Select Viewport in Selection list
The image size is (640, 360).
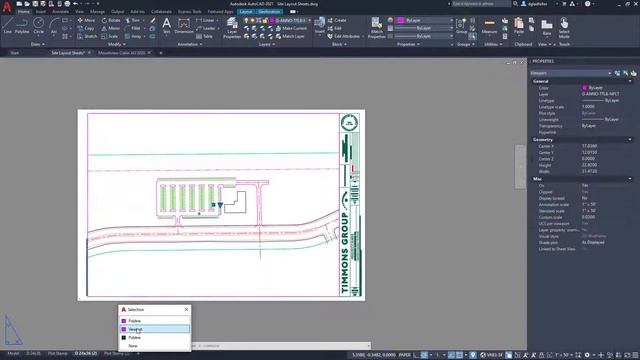pos(154,329)
